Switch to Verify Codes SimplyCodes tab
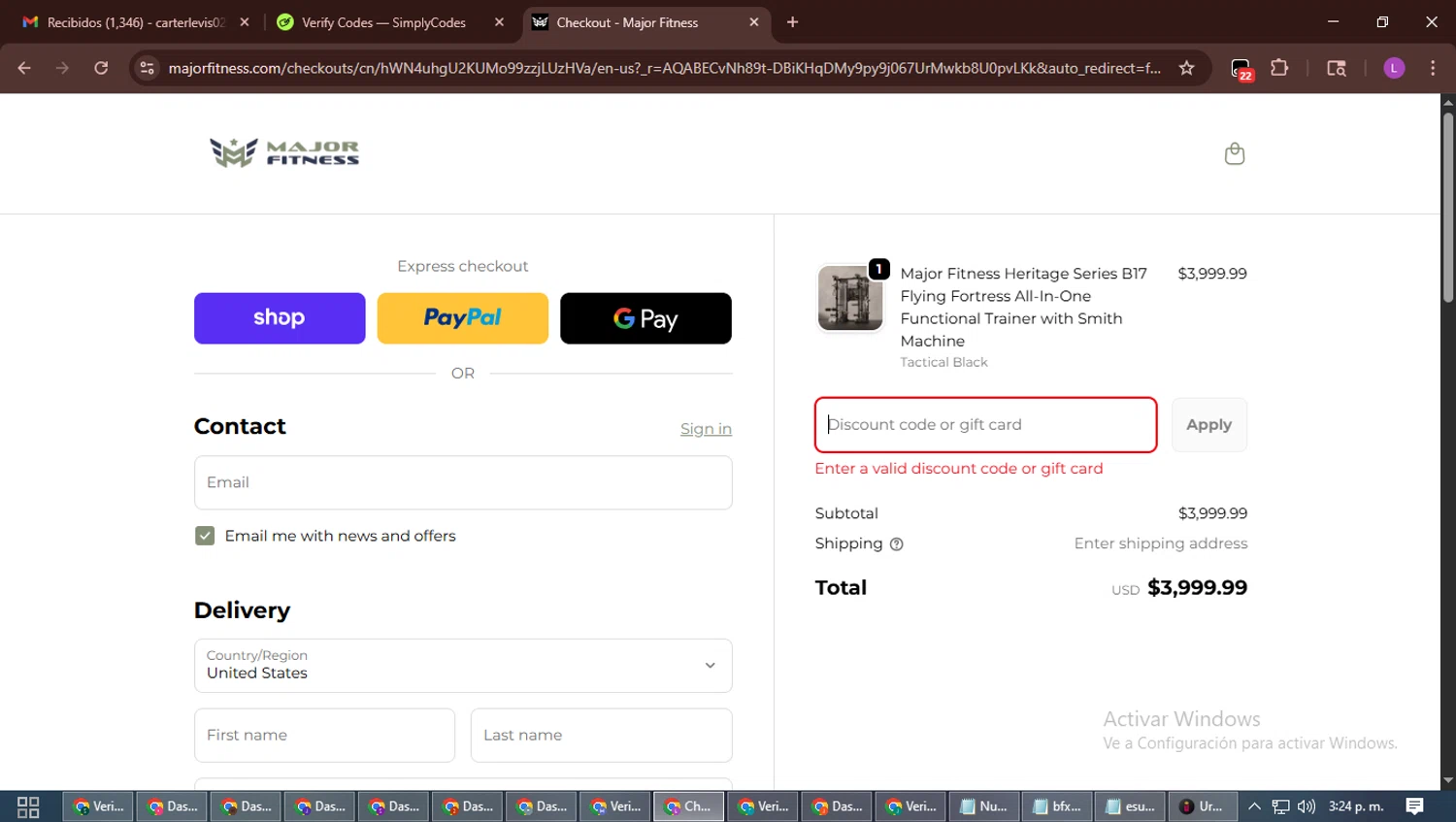The height and width of the screenshot is (822, 1456). click(x=383, y=22)
